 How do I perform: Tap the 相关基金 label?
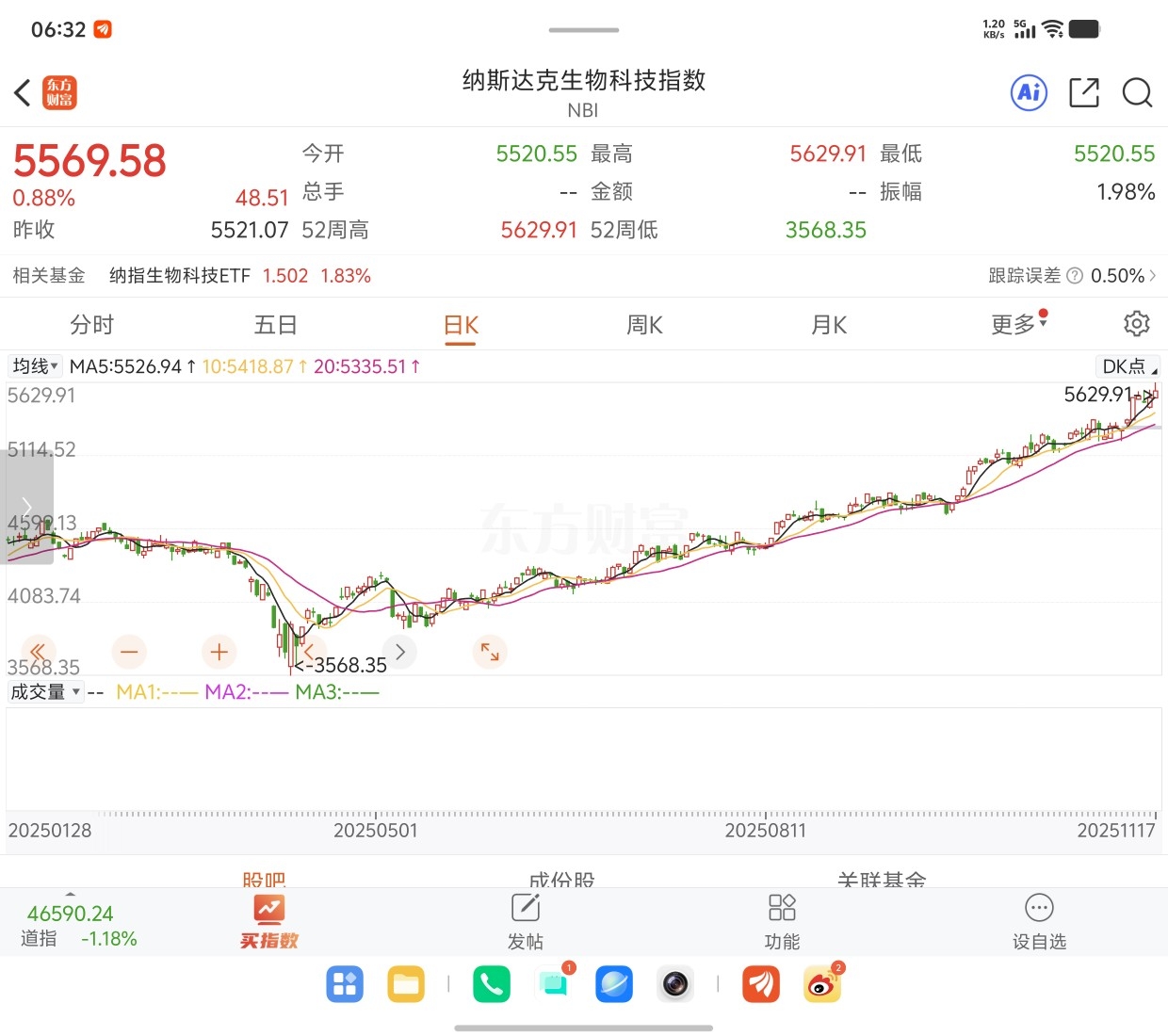49,276
